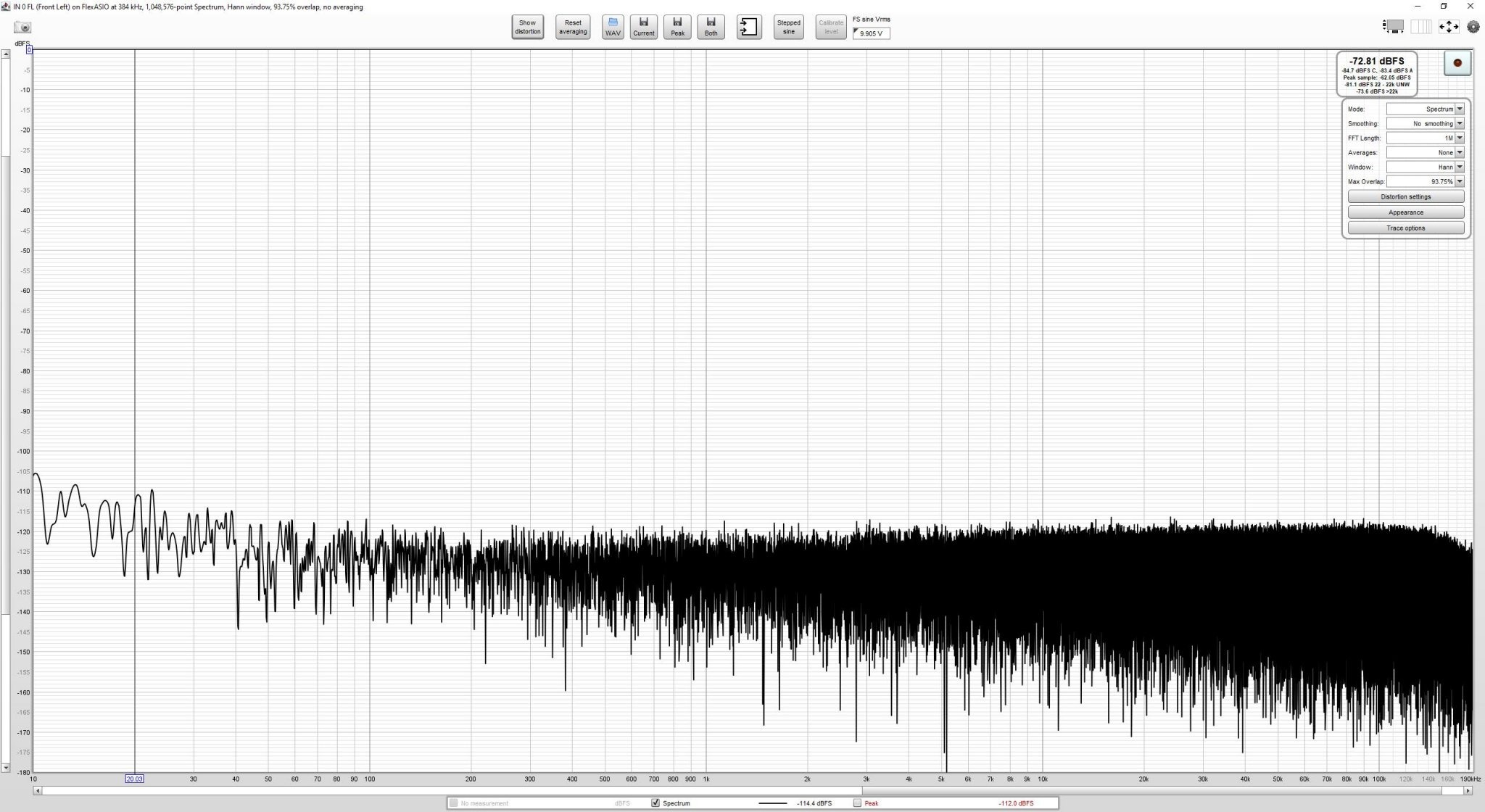The image size is (1485, 812).
Task: Click the Spectrum -114.4 dBFS legend value
Action: (814, 803)
